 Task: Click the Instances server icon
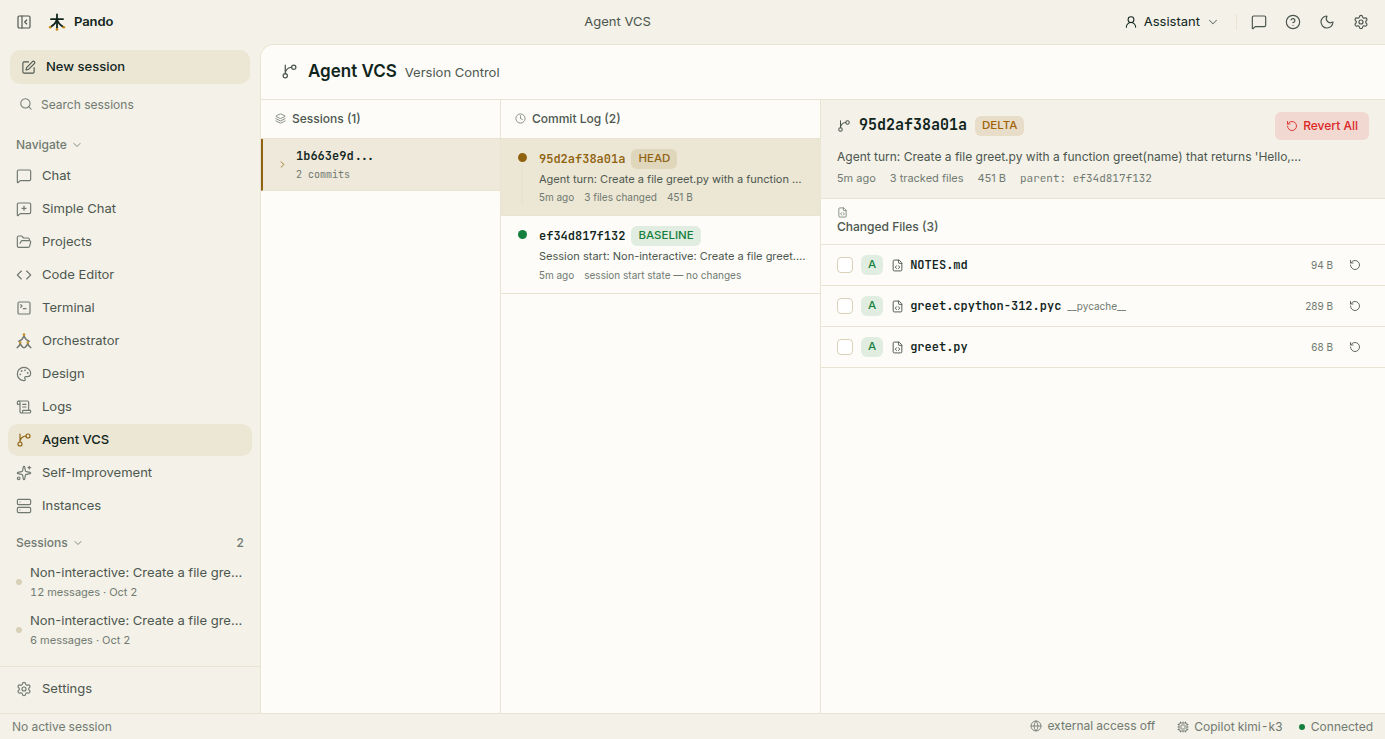click(24, 506)
